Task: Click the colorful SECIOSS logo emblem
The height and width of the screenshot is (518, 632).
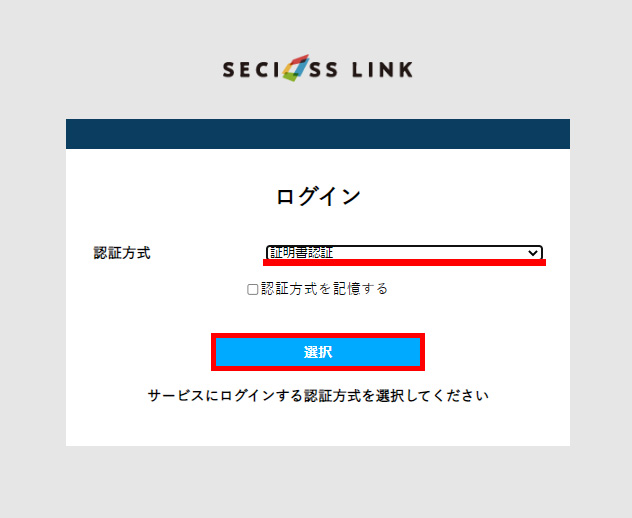Action: [295, 68]
